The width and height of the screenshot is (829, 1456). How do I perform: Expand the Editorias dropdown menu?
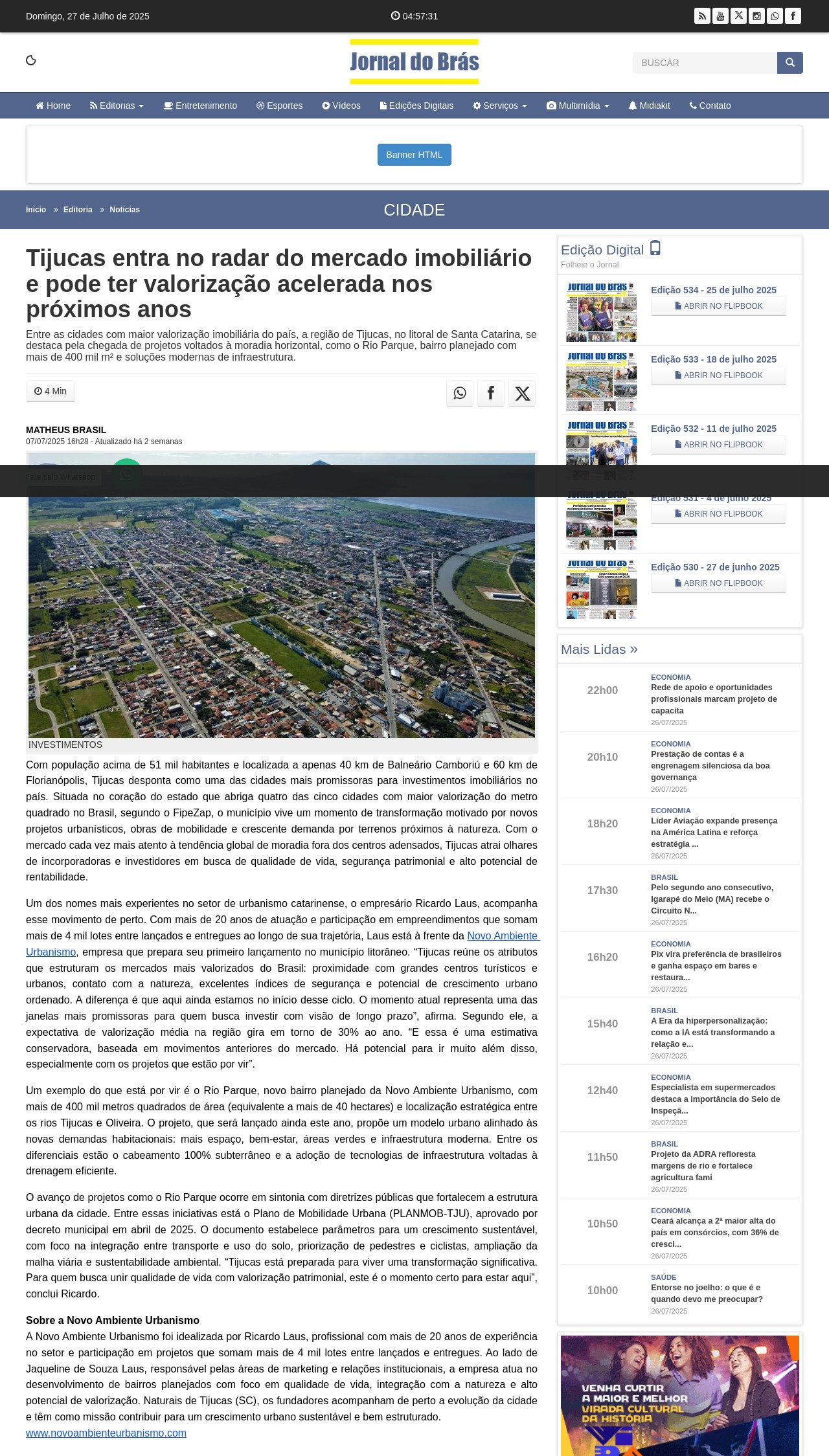coord(117,106)
